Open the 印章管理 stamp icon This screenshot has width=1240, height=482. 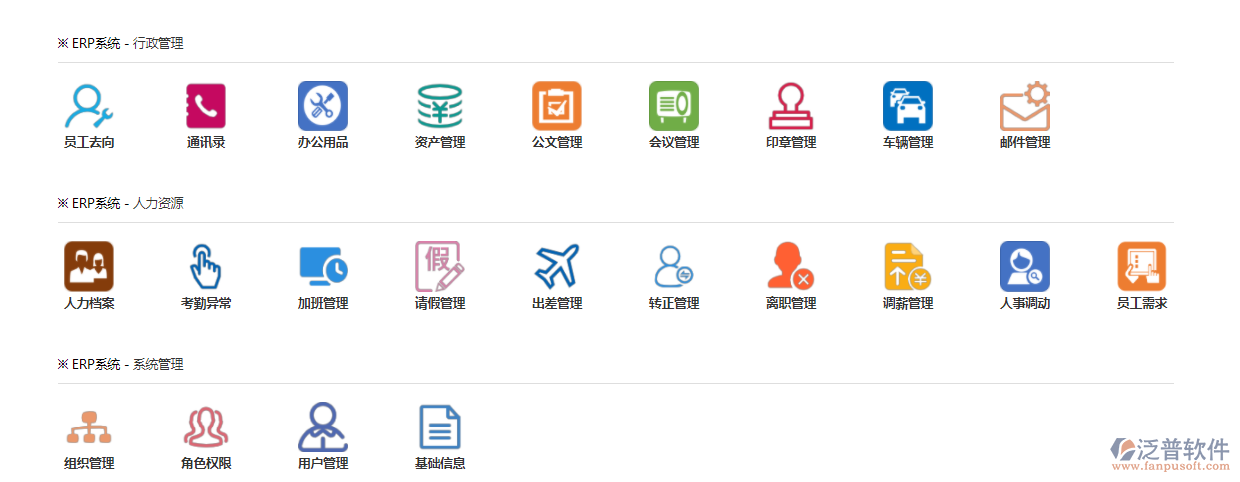[x=791, y=106]
